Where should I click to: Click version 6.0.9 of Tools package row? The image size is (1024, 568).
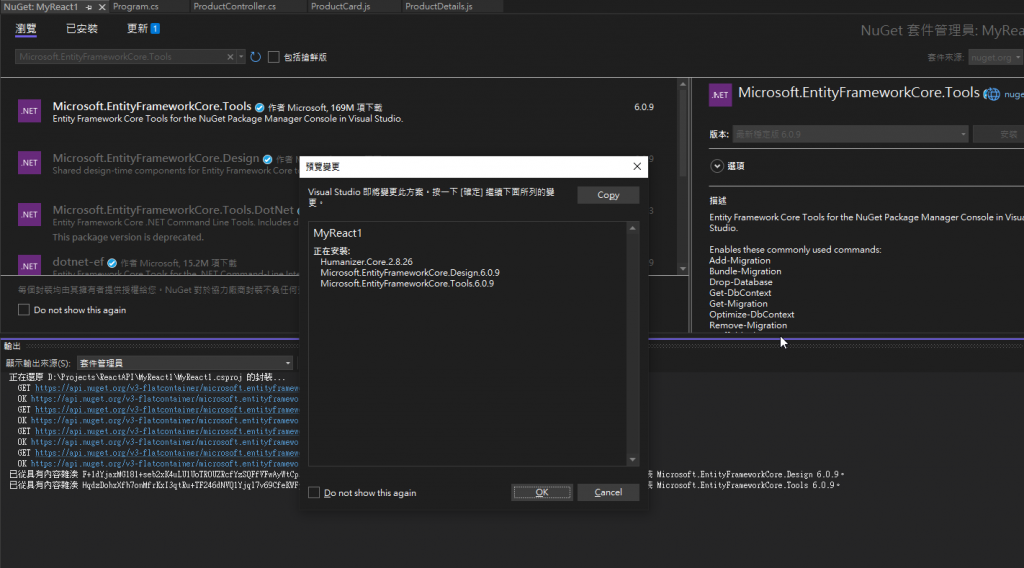coord(643,107)
